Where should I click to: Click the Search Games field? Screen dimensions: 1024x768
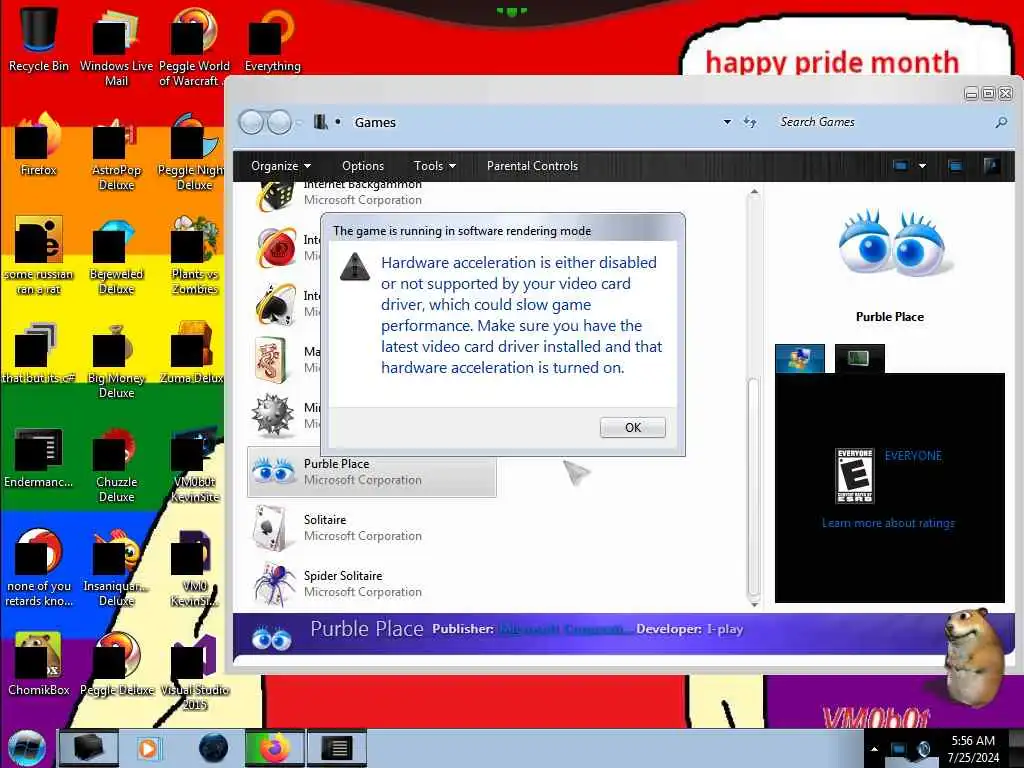click(882, 122)
